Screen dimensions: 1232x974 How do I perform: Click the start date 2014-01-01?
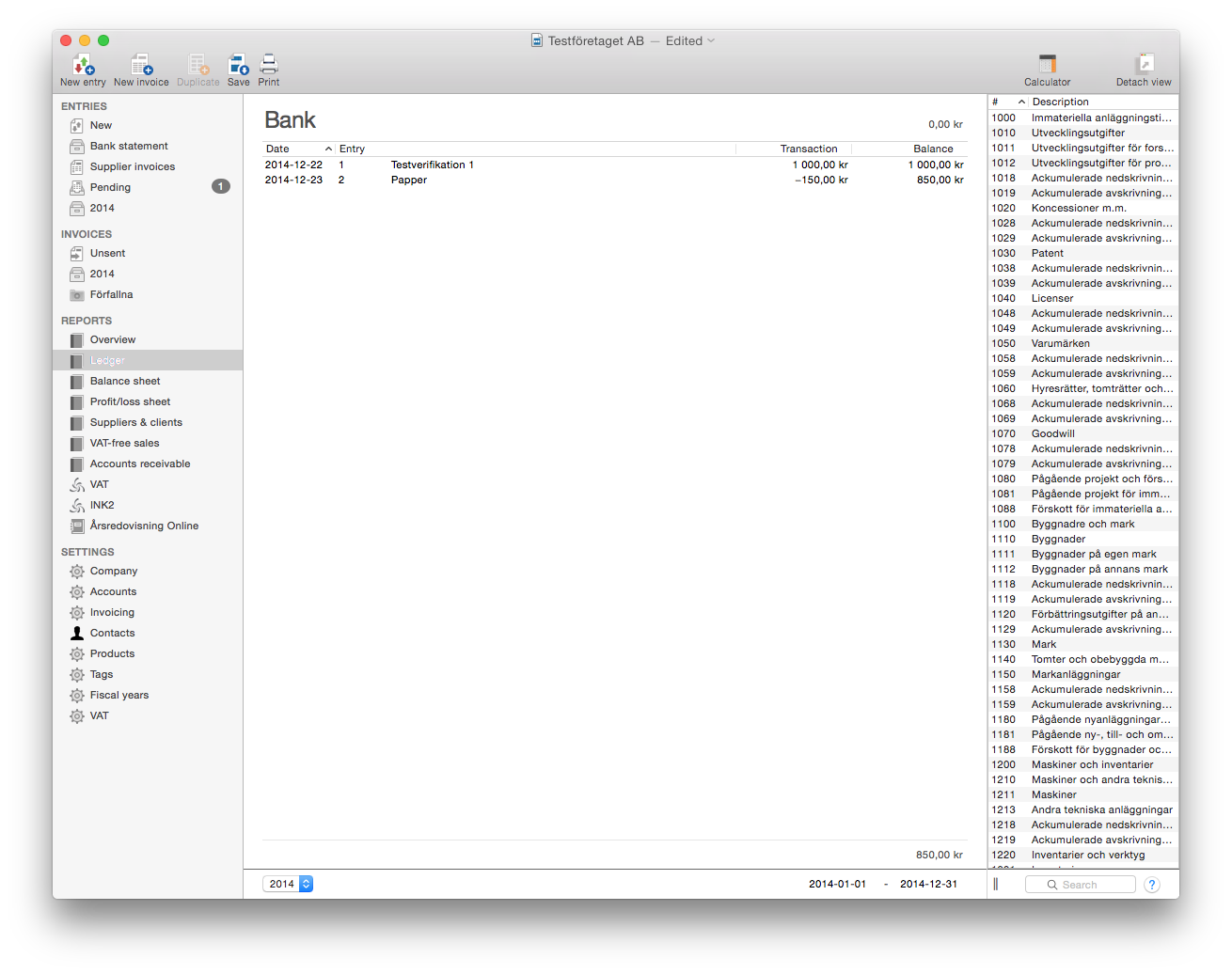click(837, 884)
